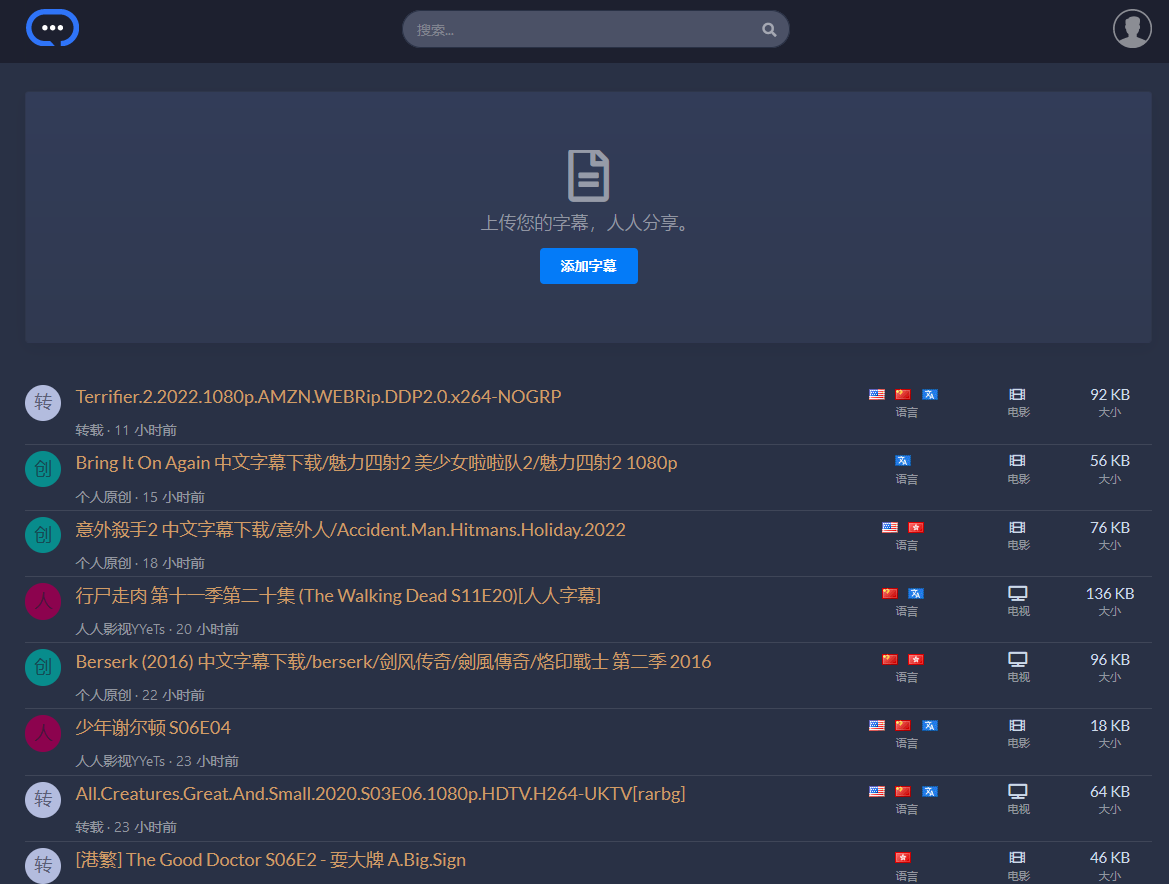Click the 创 badge beside 意外殺手2
Screen dimensions: 1169x884
point(43,535)
